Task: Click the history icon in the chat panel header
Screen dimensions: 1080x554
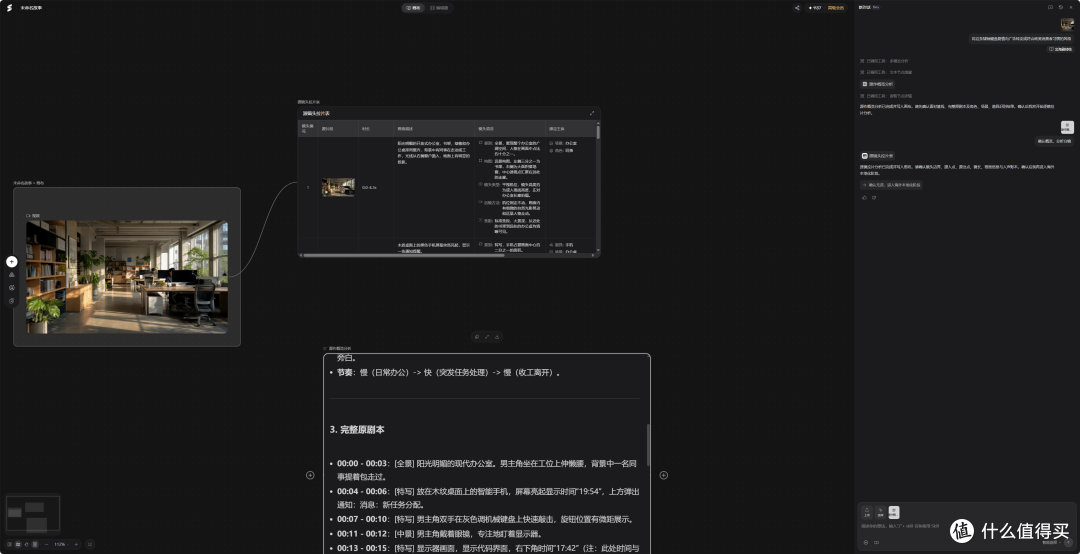Action: 1061,7
